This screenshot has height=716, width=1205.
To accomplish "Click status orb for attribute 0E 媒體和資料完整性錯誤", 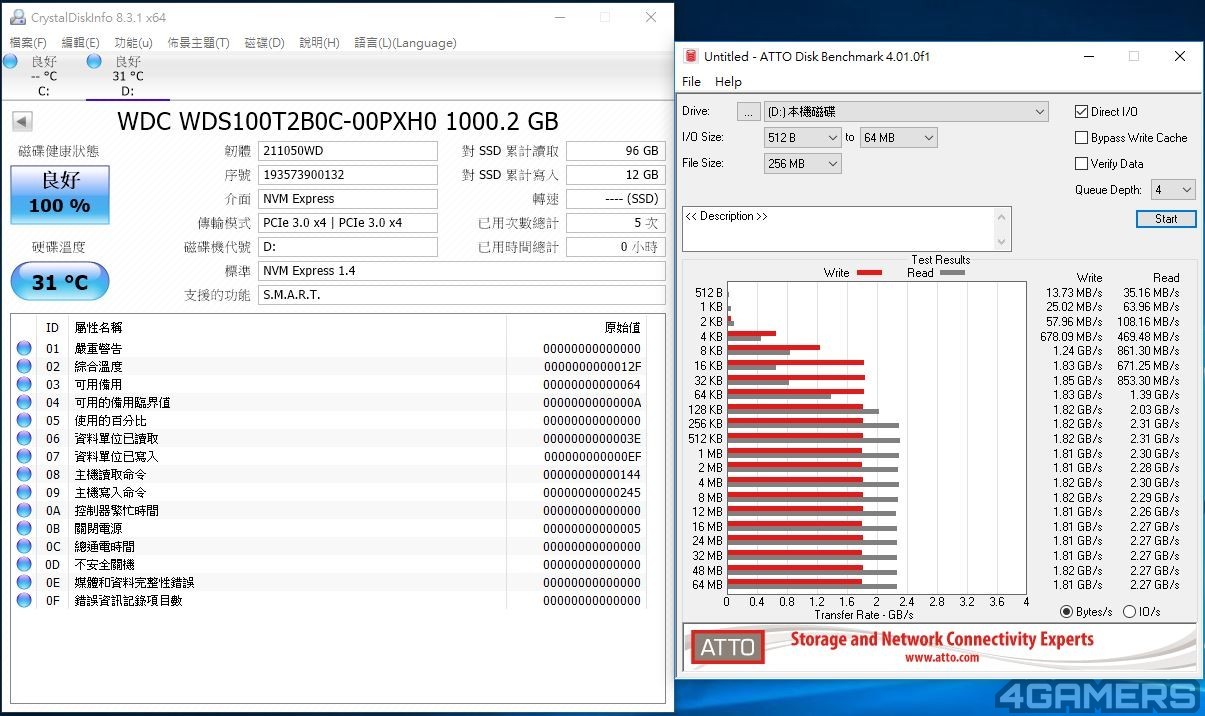I will click(24, 582).
